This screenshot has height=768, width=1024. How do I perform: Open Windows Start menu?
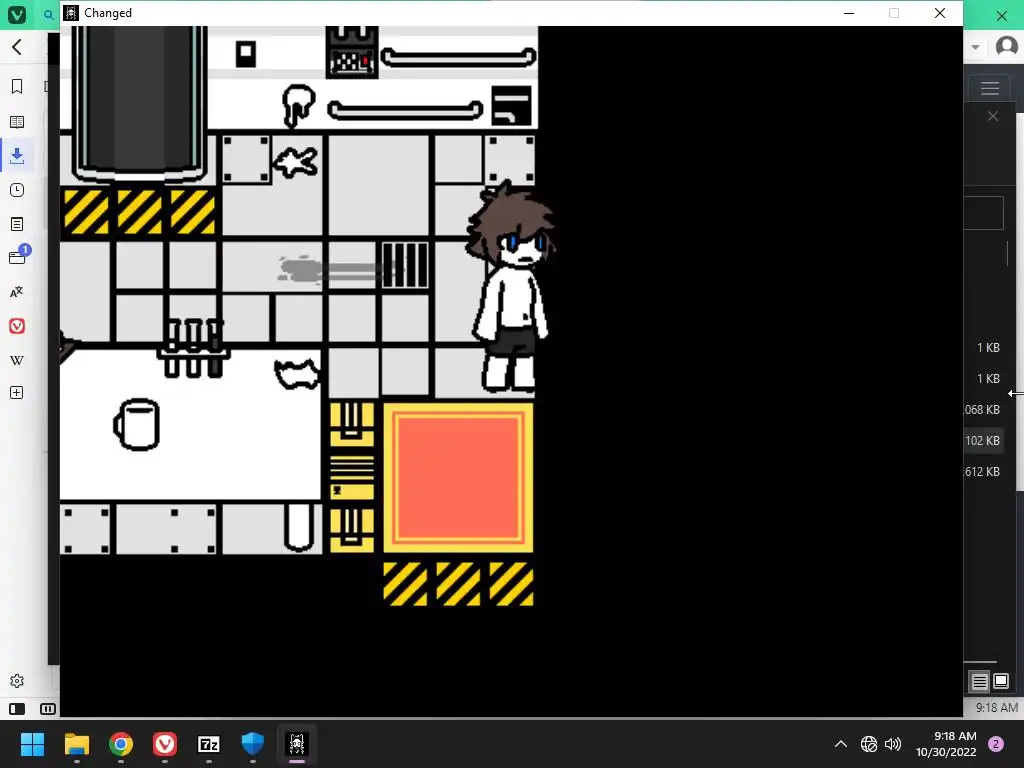click(x=32, y=744)
